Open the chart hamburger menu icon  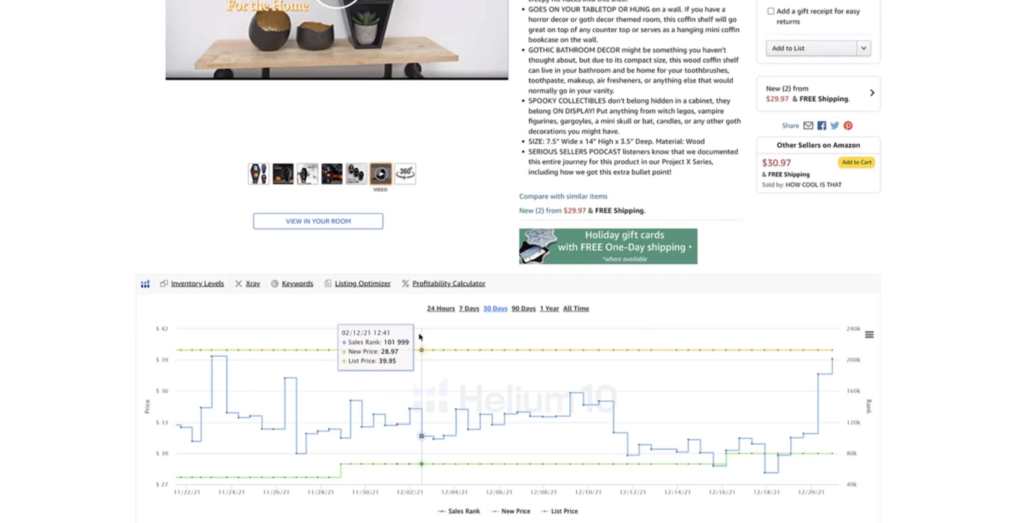869,335
